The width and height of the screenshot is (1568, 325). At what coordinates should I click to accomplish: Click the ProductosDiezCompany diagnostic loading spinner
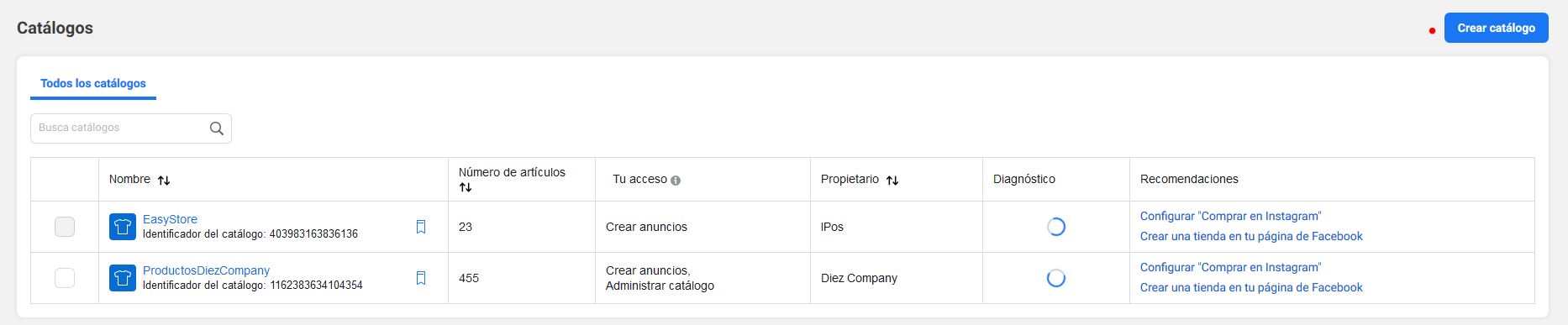tap(1056, 278)
